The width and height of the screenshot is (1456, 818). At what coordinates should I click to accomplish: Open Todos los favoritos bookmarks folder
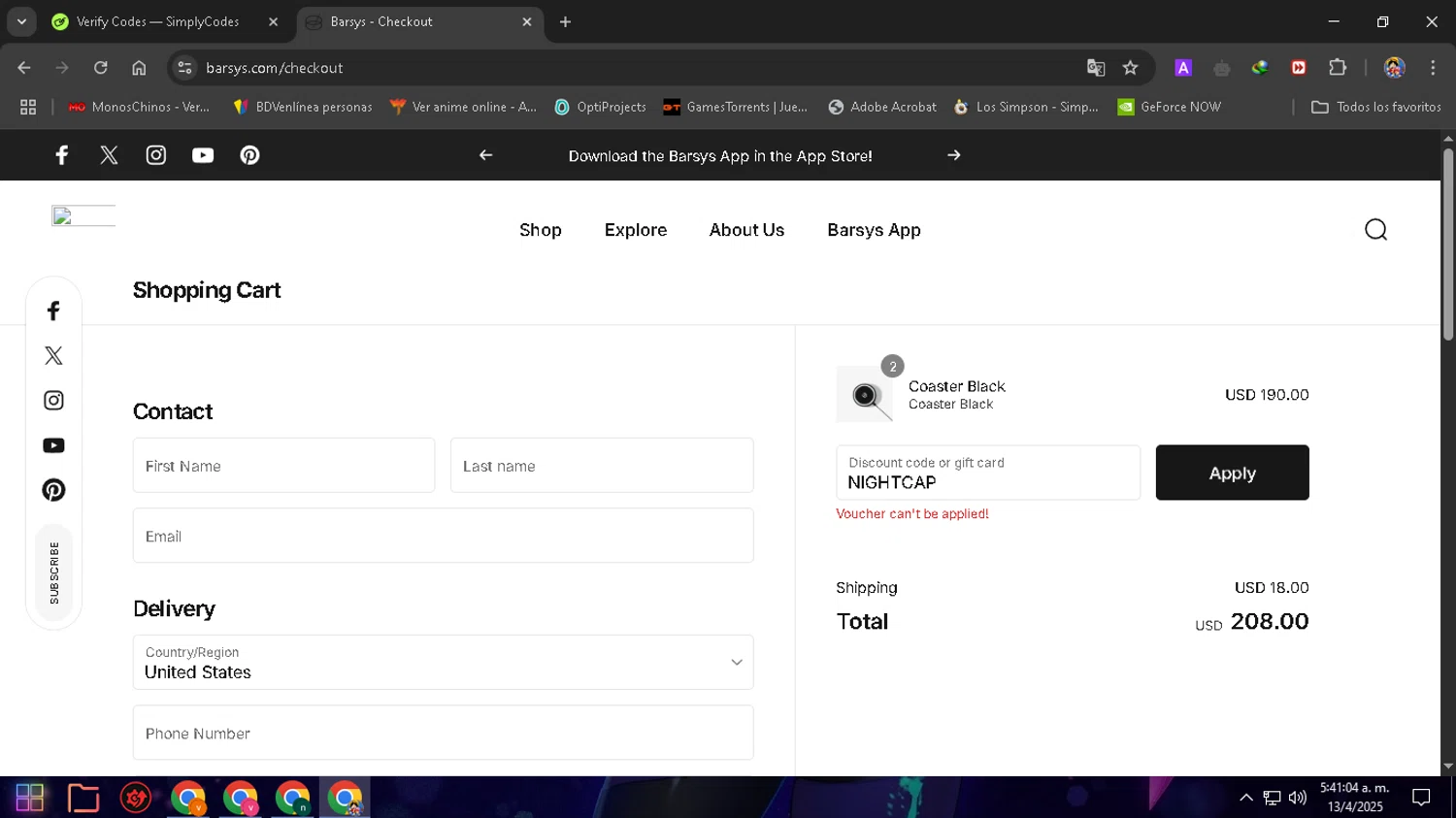1376,107
